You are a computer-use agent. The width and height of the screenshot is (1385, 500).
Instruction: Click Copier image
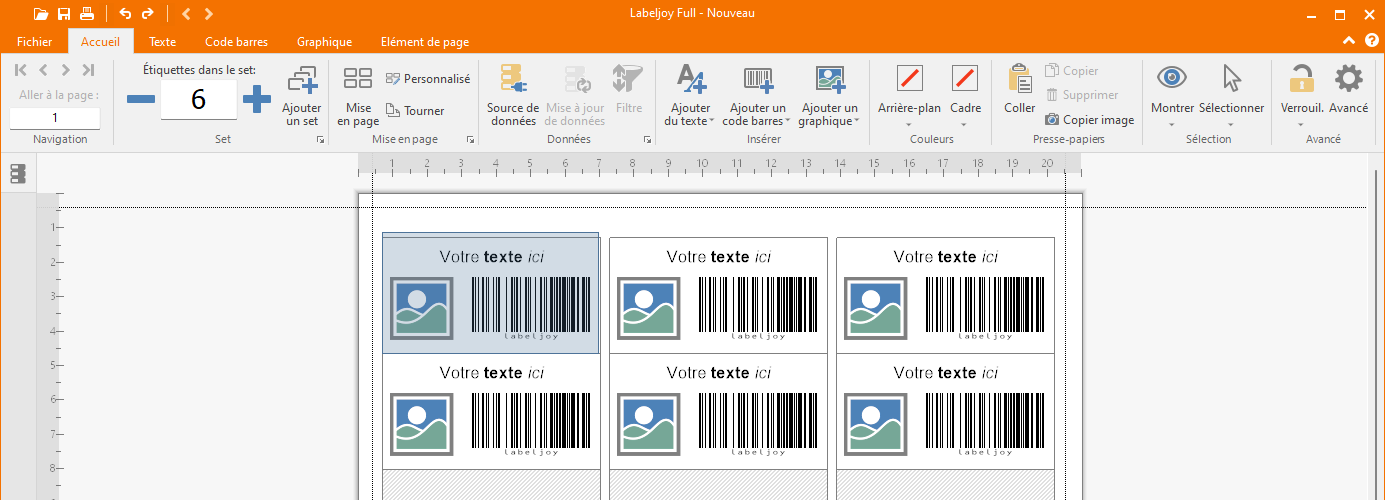click(1090, 119)
